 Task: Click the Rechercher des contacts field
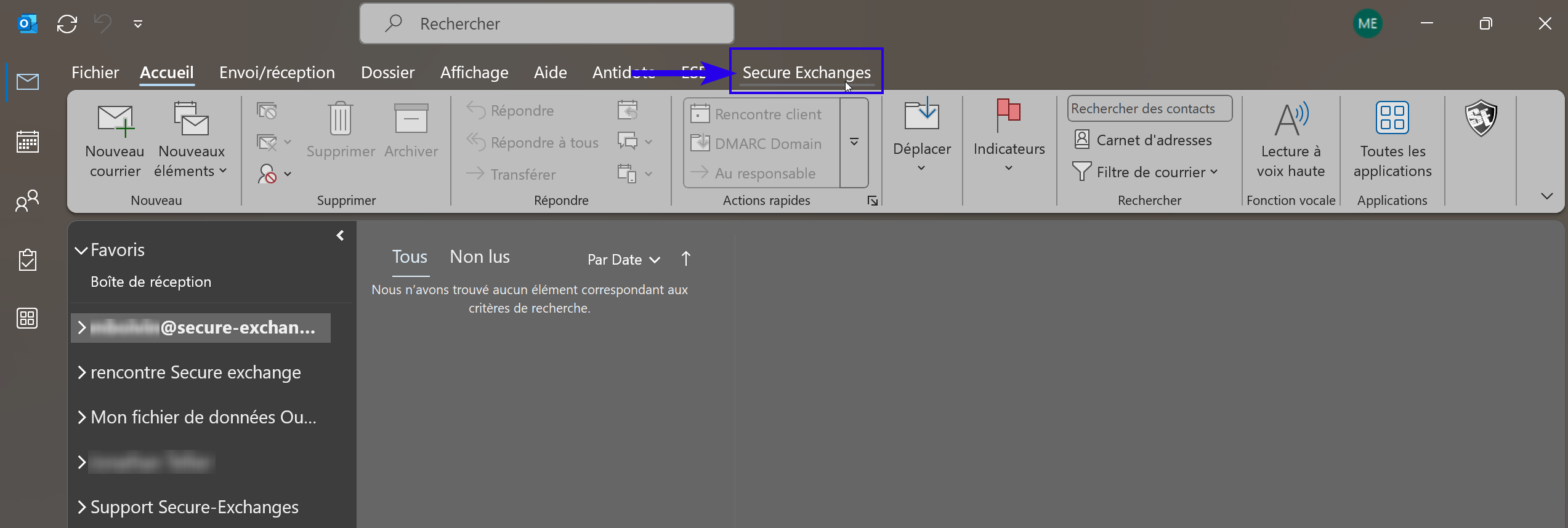click(x=1149, y=109)
